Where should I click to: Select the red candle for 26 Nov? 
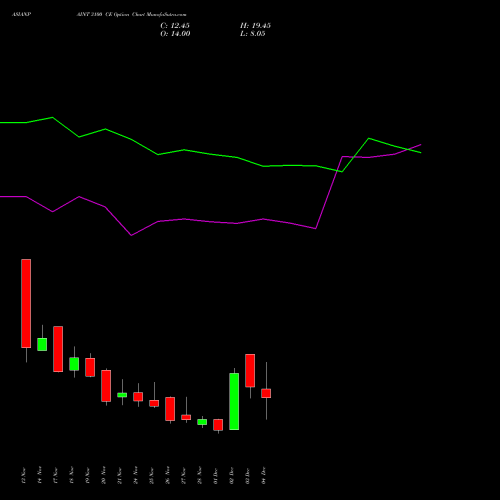tap(170, 409)
